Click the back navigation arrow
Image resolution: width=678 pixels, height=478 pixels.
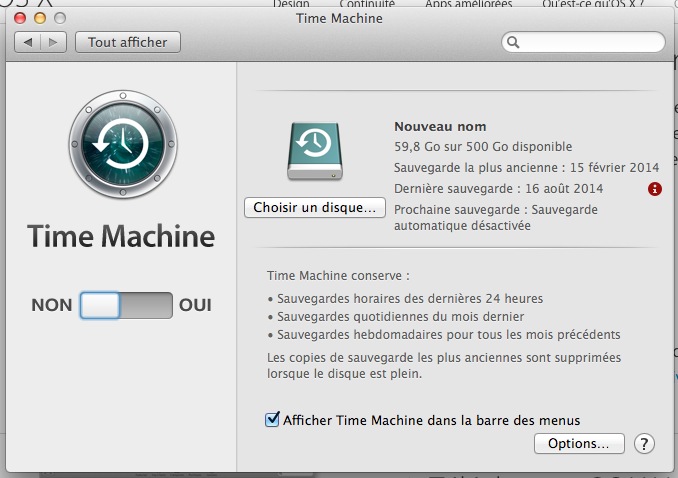28,42
